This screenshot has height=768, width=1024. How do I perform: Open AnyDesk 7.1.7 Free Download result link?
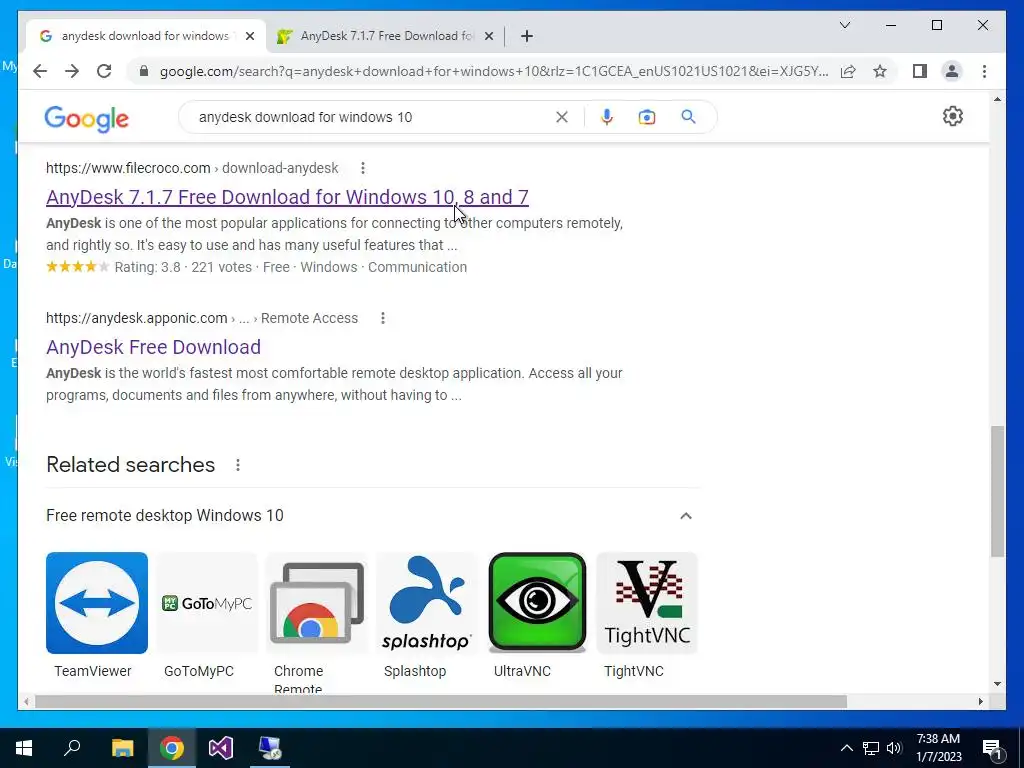pos(287,197)
